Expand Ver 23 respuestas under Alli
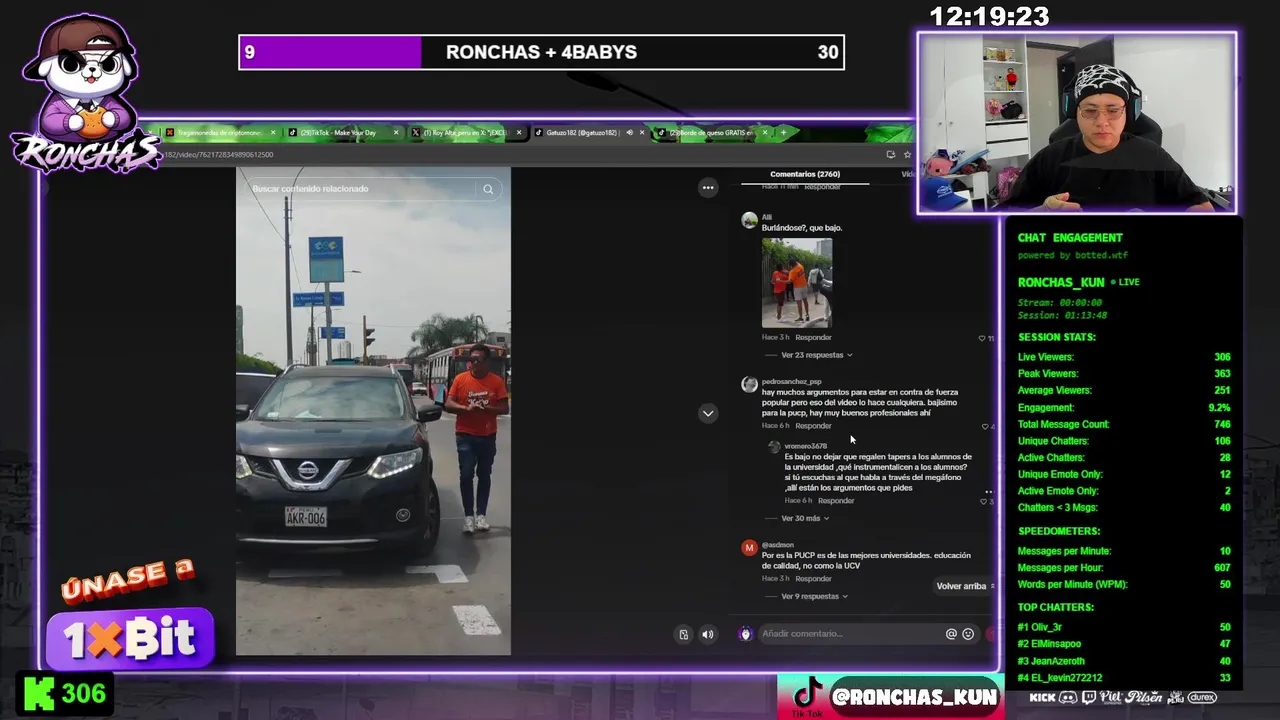 [x=816, y=355]
